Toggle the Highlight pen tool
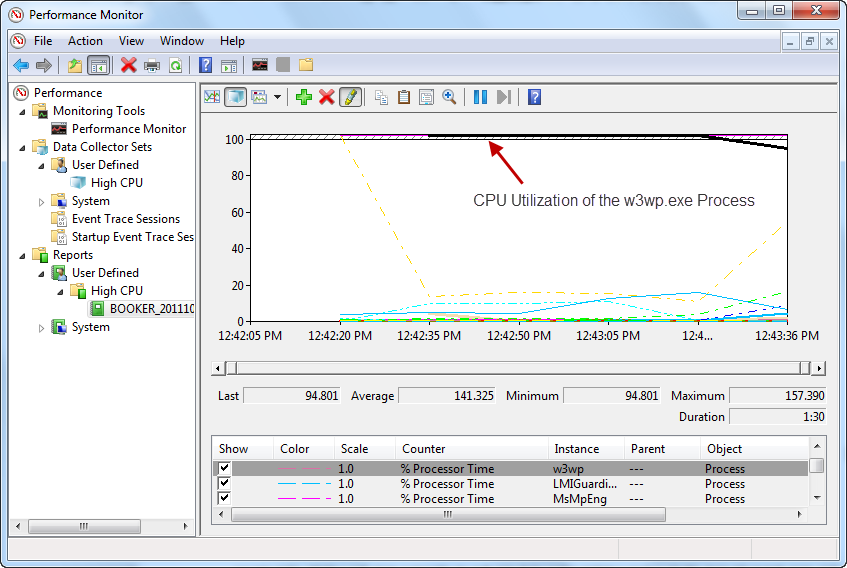Image resolution: width=847 pixels, height=568 pixels. (349, 97)
